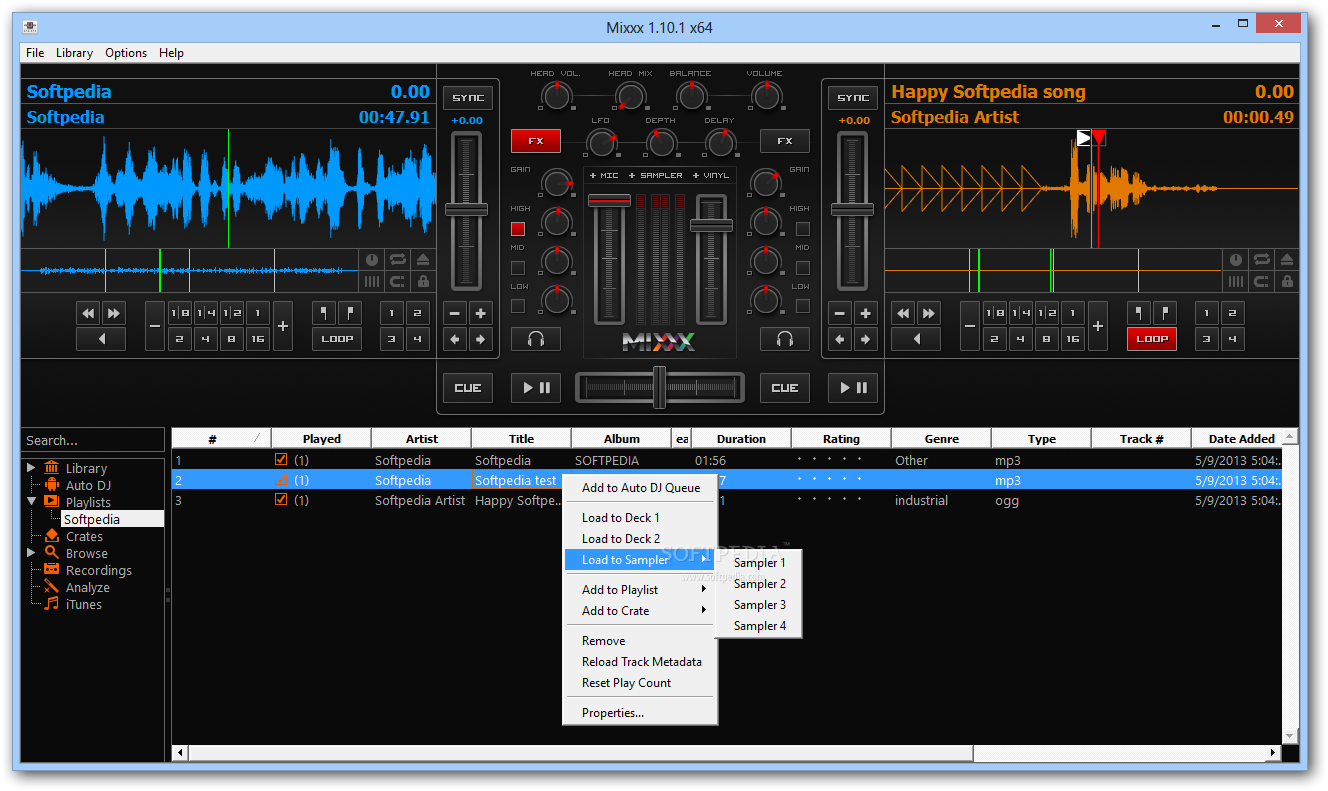Click left deck pitch slider handle

pos(467,209)
